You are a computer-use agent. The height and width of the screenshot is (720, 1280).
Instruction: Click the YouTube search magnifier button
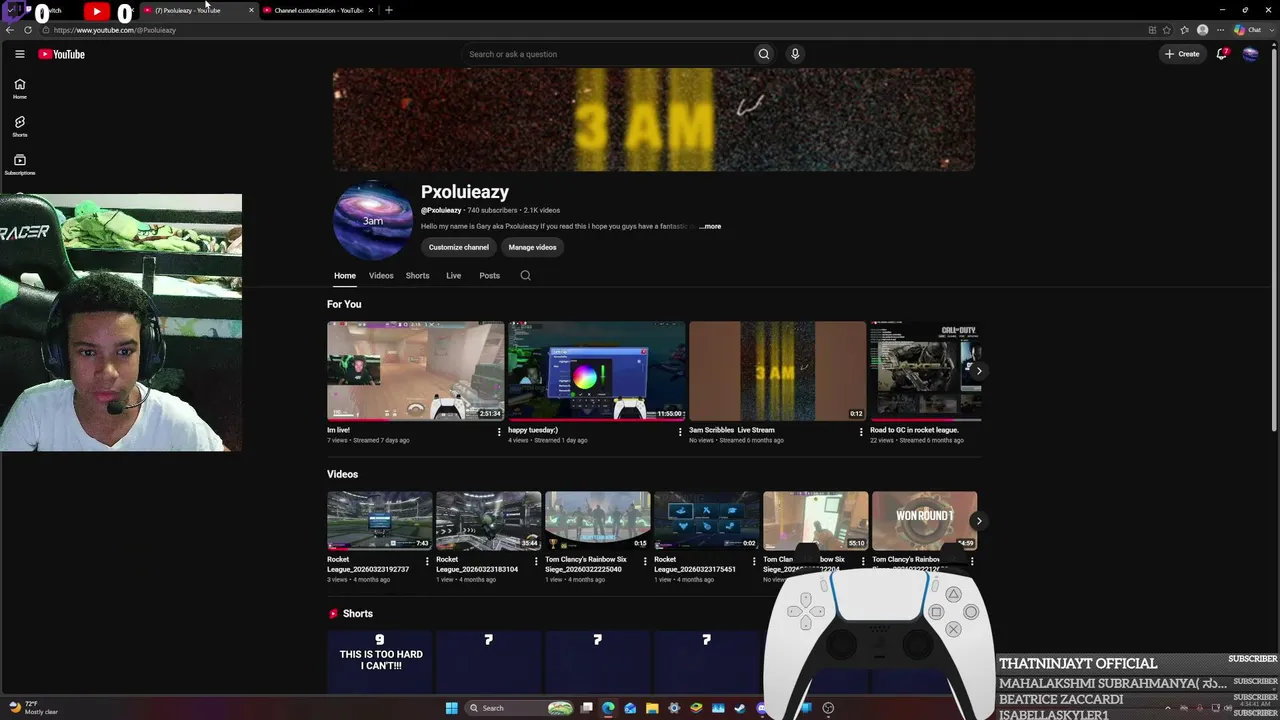pos(764,54)
